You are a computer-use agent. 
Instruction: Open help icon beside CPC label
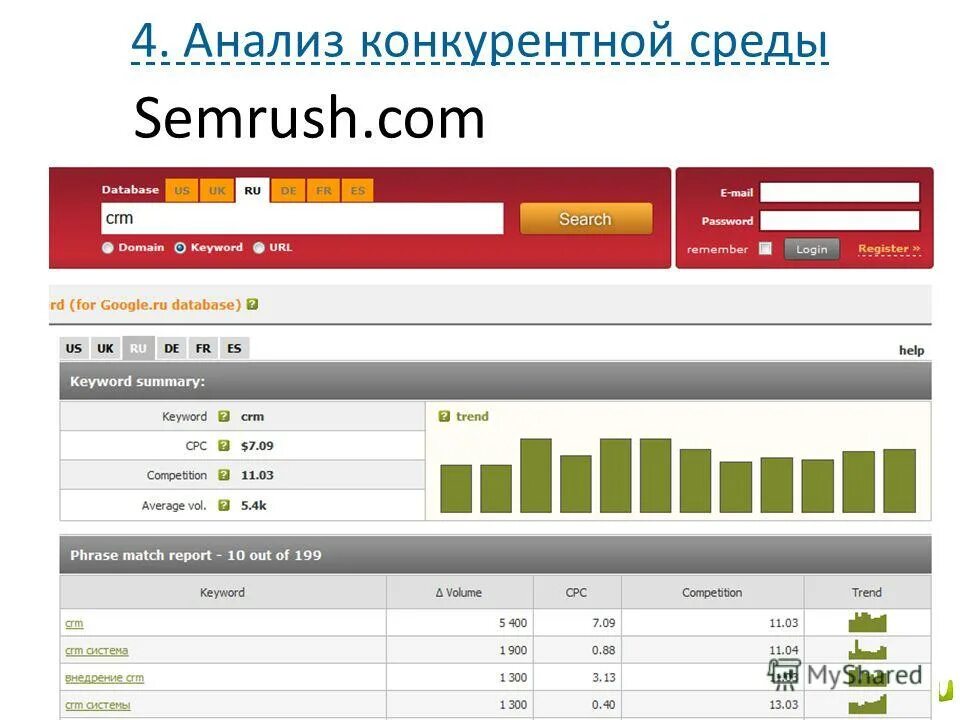pyautogui.click(x=224, y=446)
